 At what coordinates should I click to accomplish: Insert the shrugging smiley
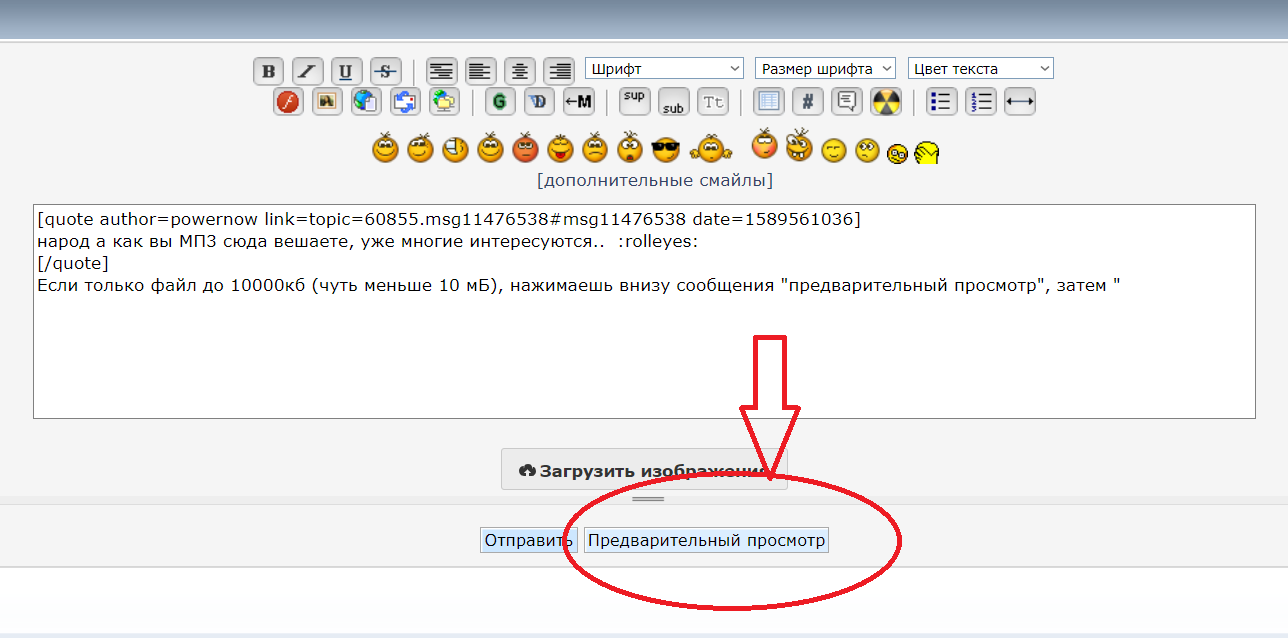[710, 149]
